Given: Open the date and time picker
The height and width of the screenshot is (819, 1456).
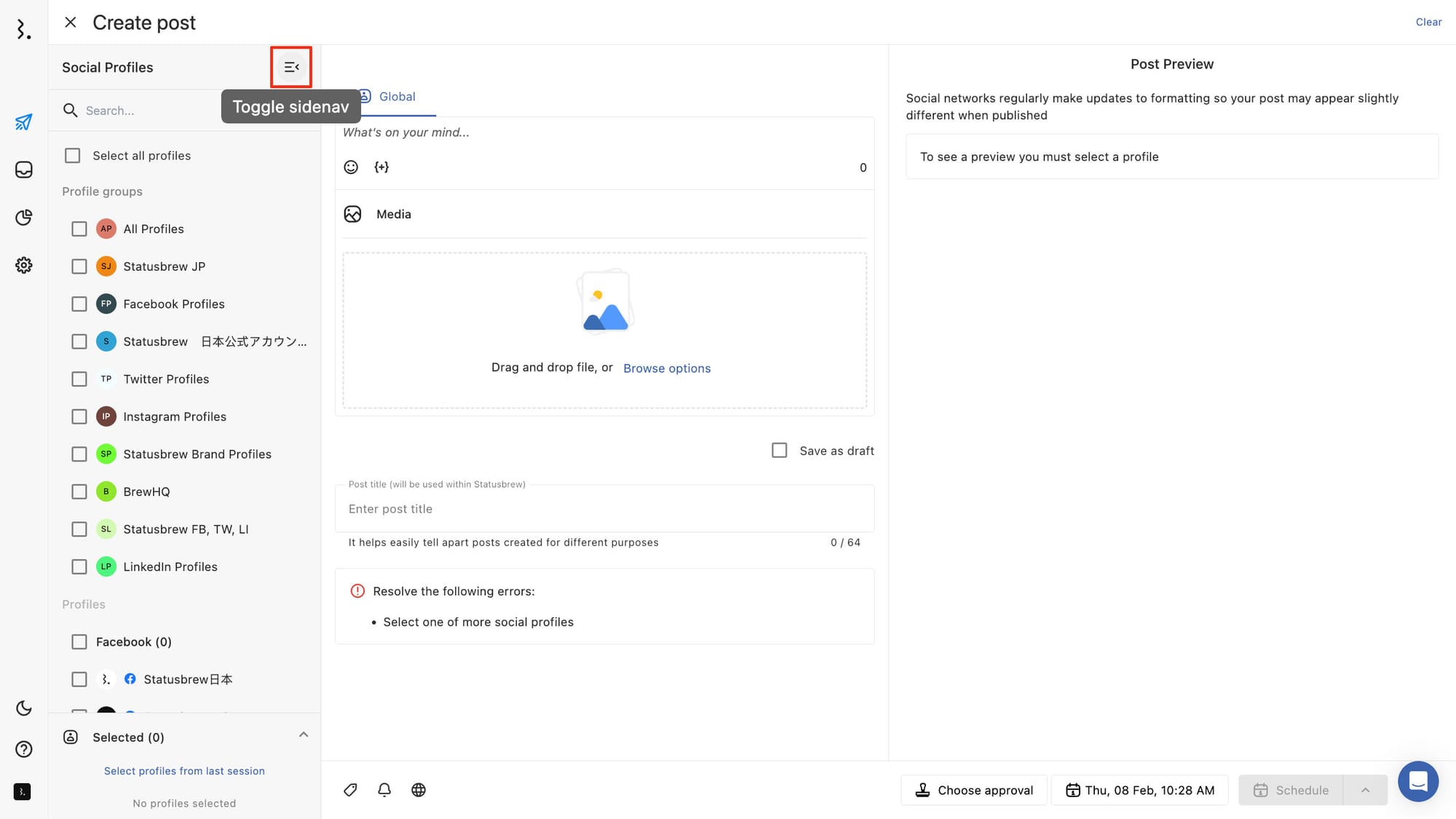Looking at the screenshot, I should [x=1140, y=791].
